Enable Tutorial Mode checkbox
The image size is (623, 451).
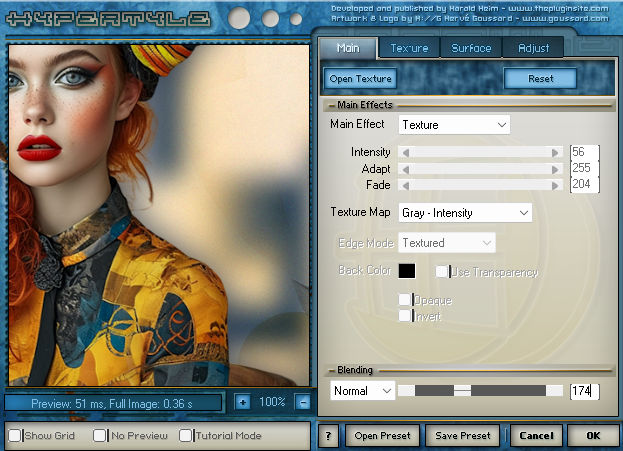(x=186, y=436)
